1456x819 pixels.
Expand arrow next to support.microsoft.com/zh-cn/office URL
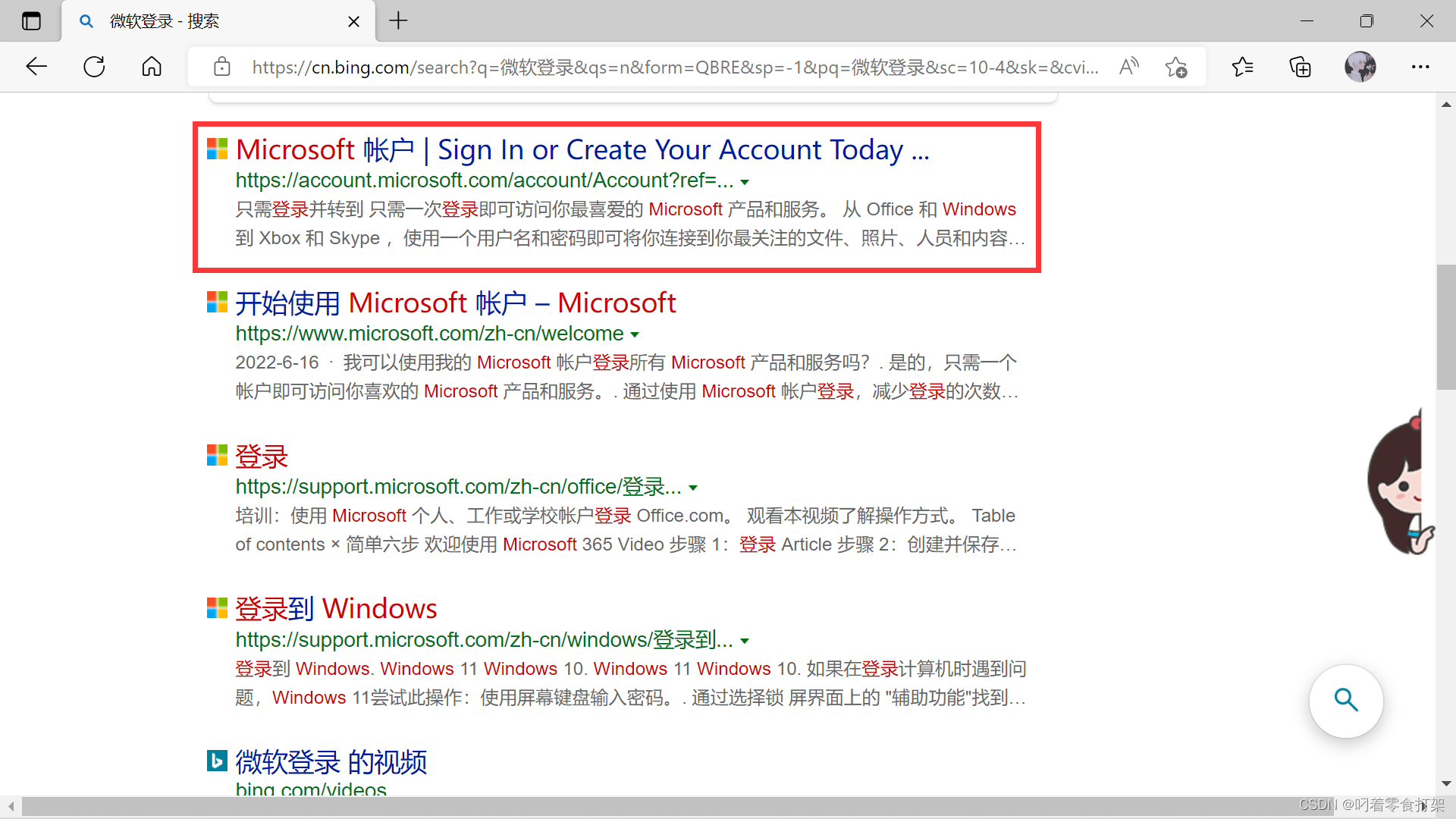pos(693,488)
